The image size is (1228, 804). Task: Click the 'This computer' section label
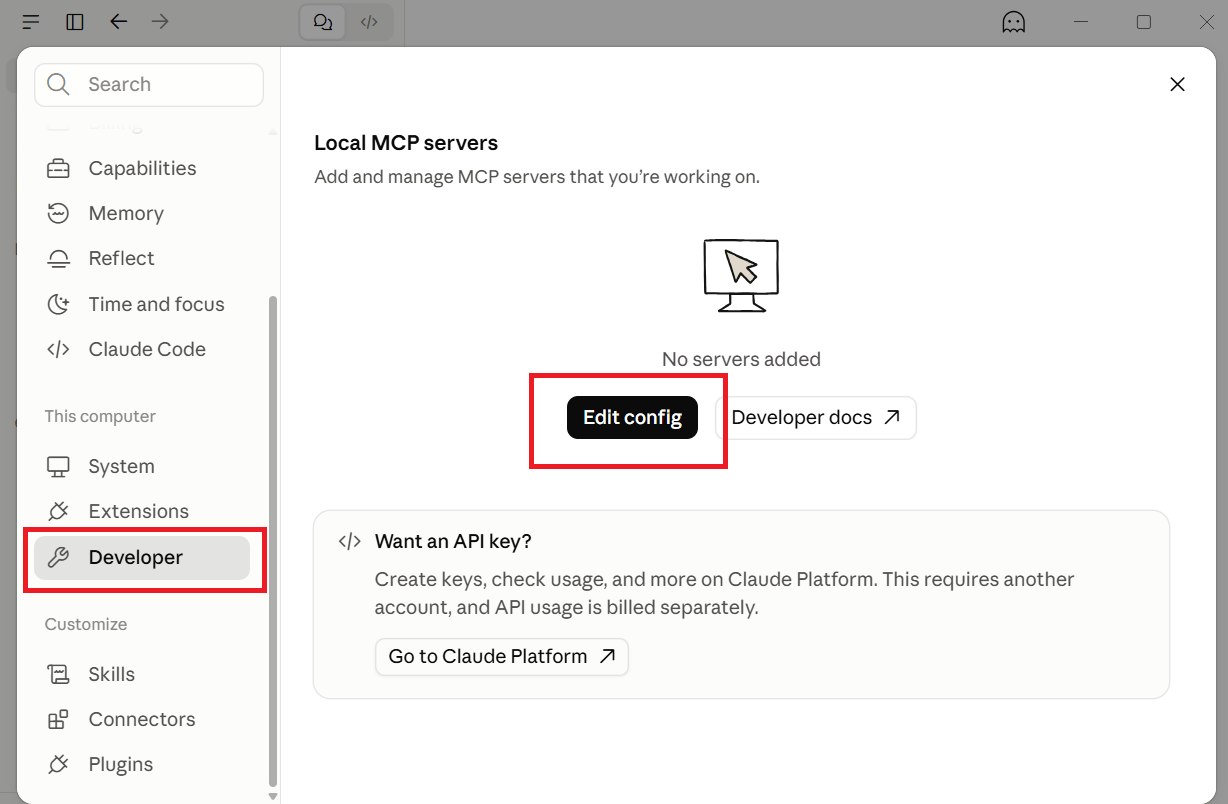coord(100,416)
